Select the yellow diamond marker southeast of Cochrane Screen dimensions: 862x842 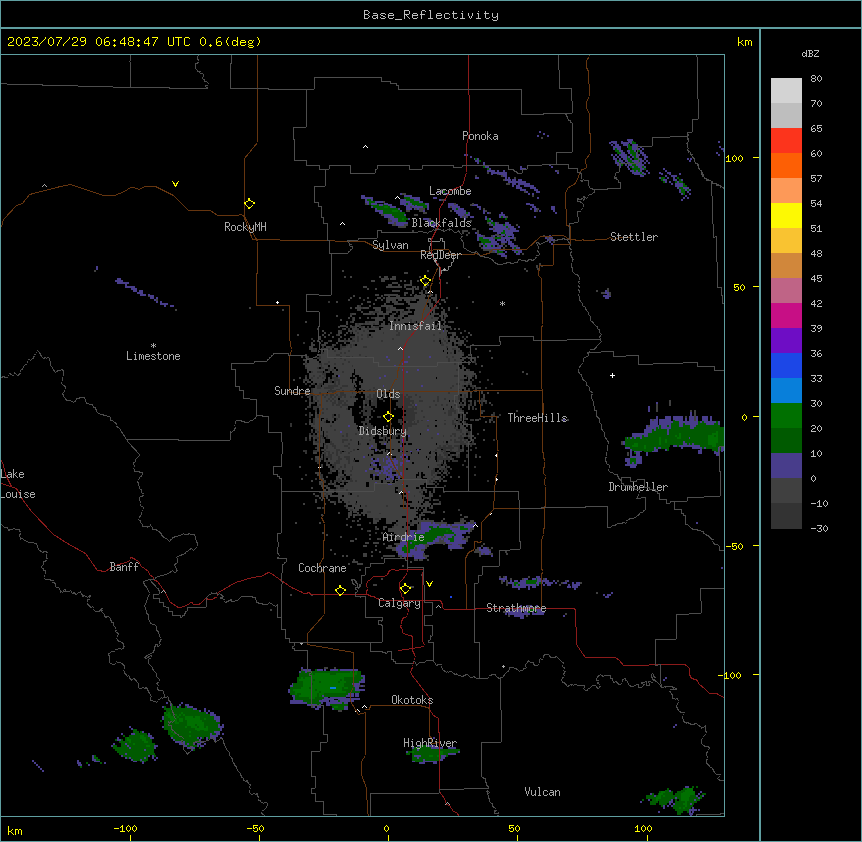tap(340, 590)
